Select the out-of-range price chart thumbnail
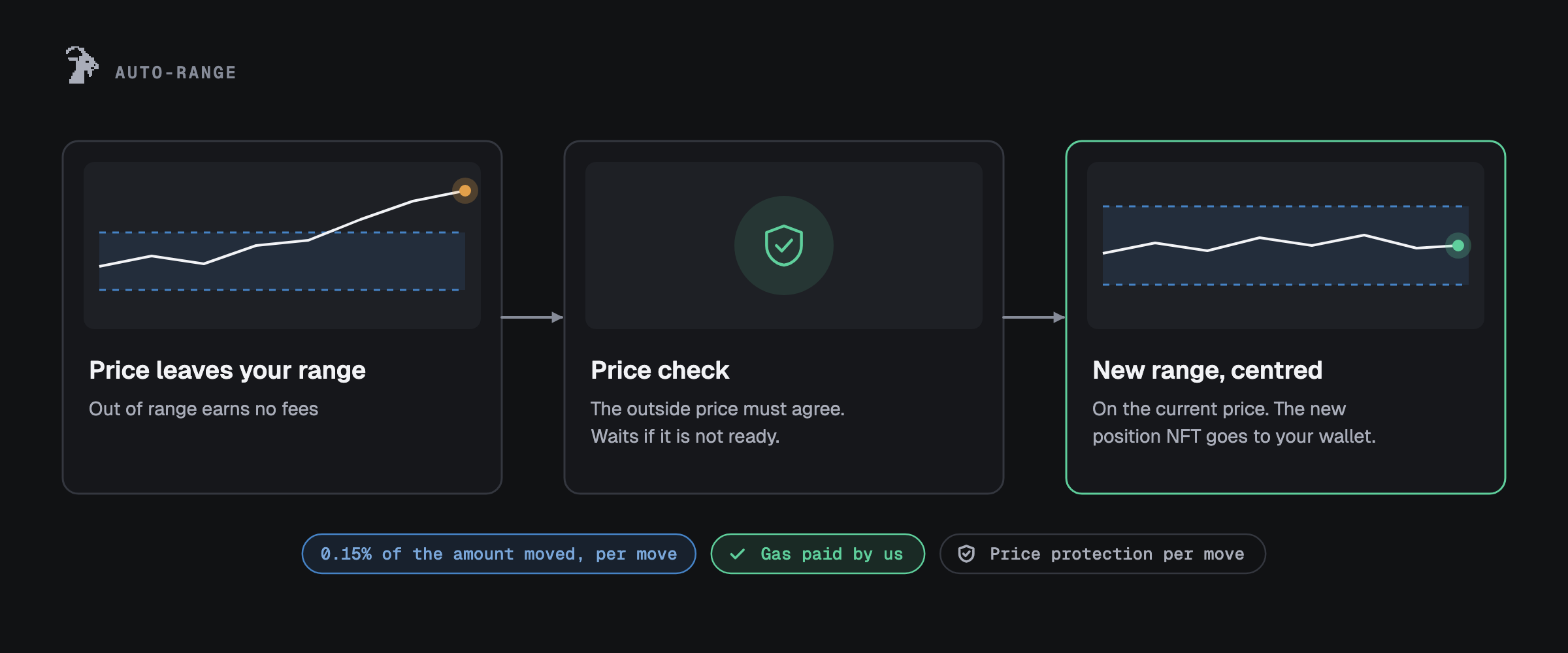The image size is (1568, 653). coord(282,246)
